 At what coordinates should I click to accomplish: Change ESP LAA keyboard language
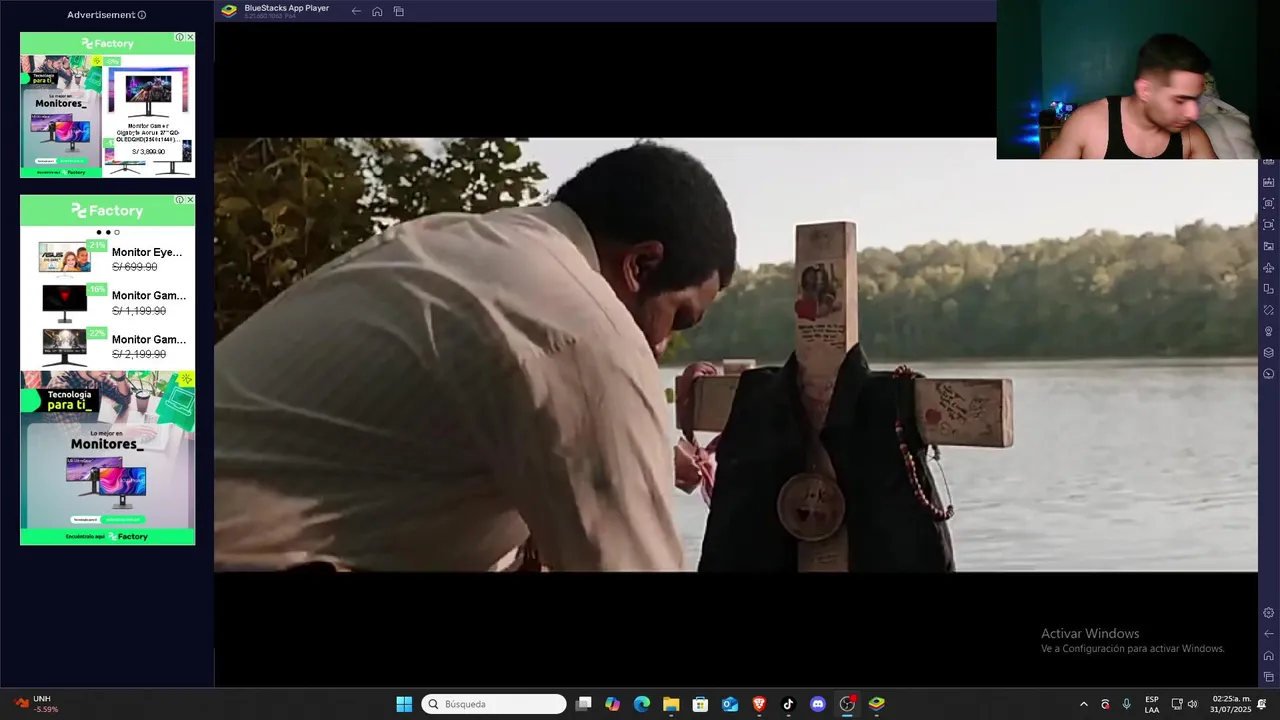pos(1152,704)
